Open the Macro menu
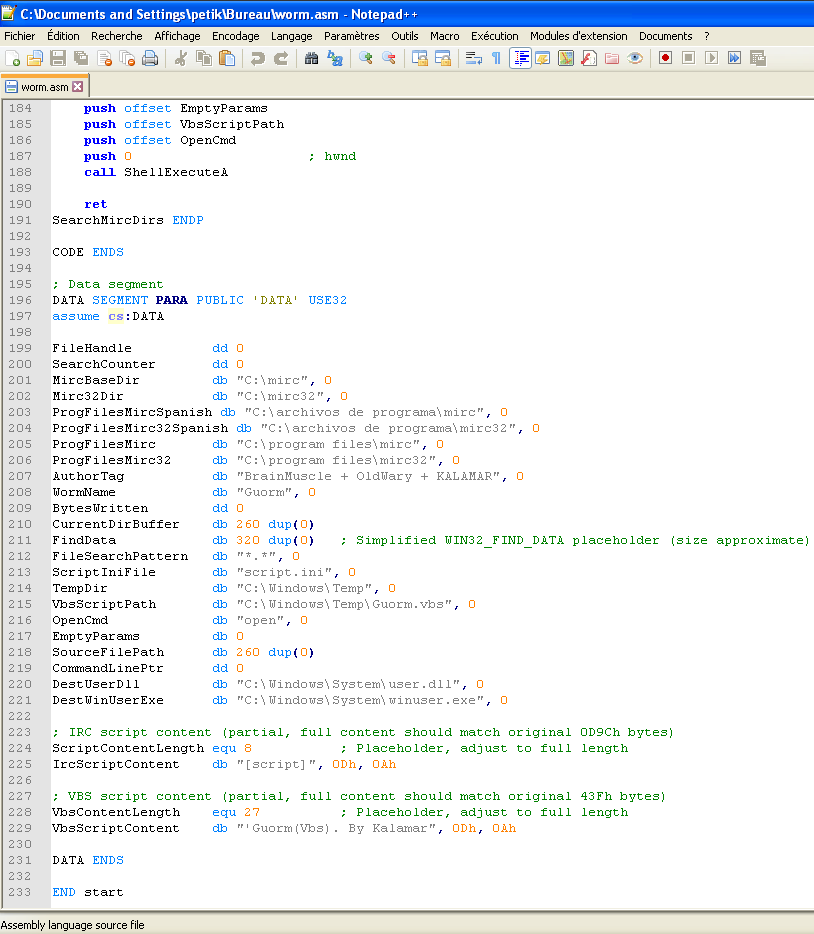Image resolution: width=814 pixels, height=934 pixels. click(x=445, y=36)
